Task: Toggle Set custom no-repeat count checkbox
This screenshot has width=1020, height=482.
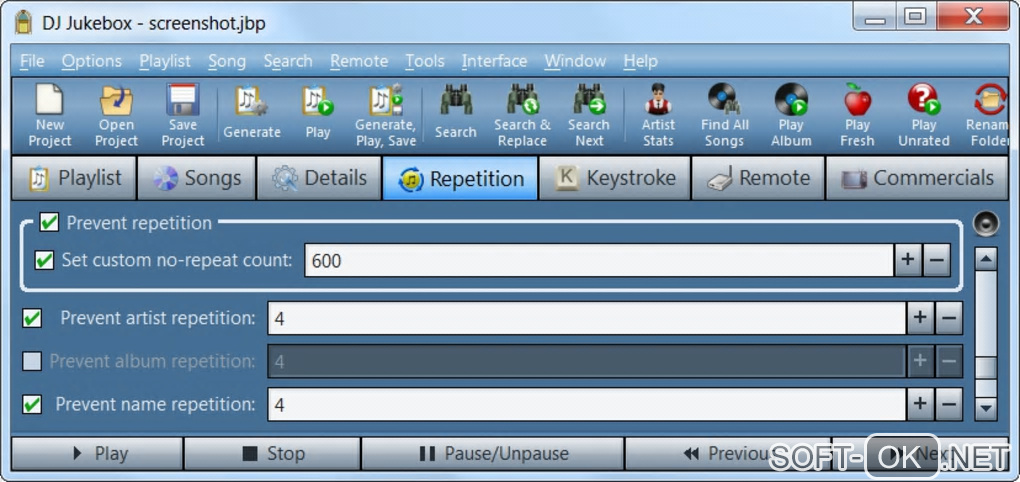Action: [44, 261]
